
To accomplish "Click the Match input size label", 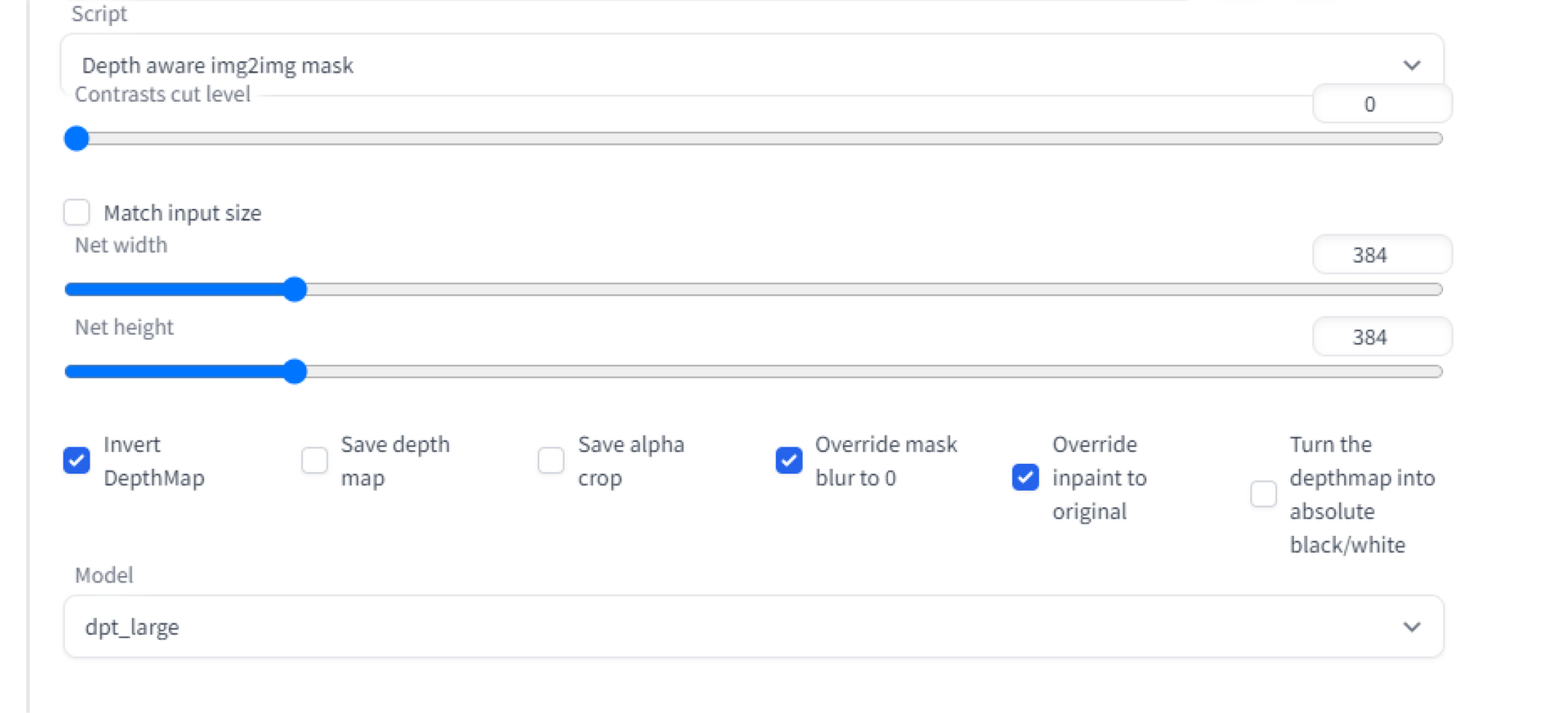I will pos(182,213).
